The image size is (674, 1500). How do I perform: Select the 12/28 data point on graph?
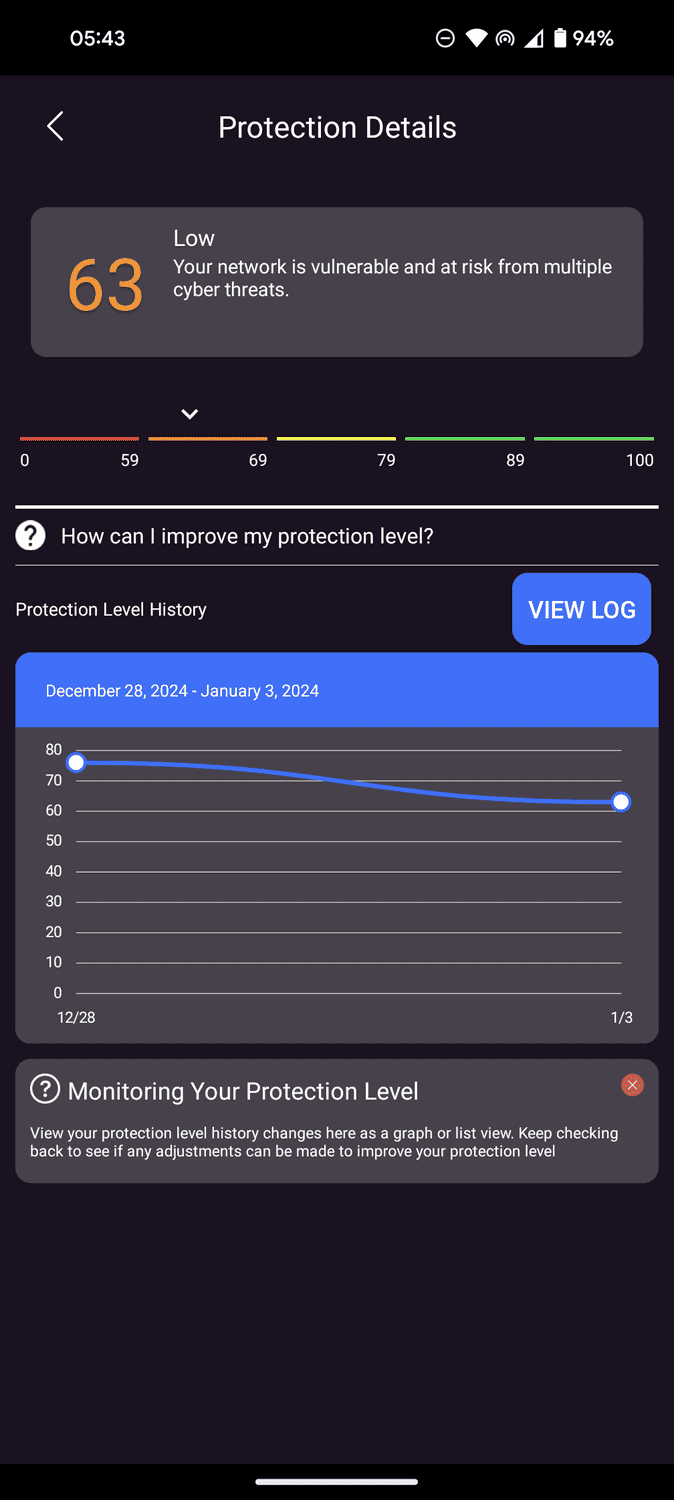pyautogui.click(x=76, y=763)
